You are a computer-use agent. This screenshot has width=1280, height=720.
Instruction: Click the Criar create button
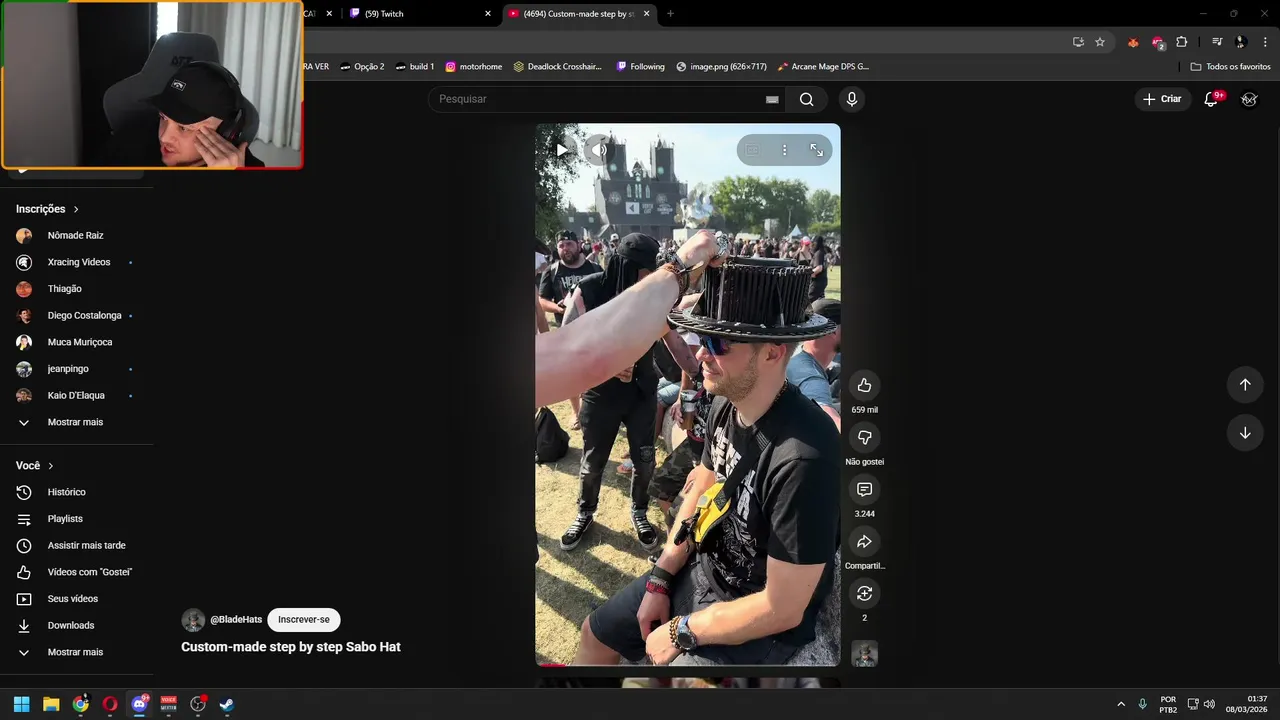[x=1162, y=99]
